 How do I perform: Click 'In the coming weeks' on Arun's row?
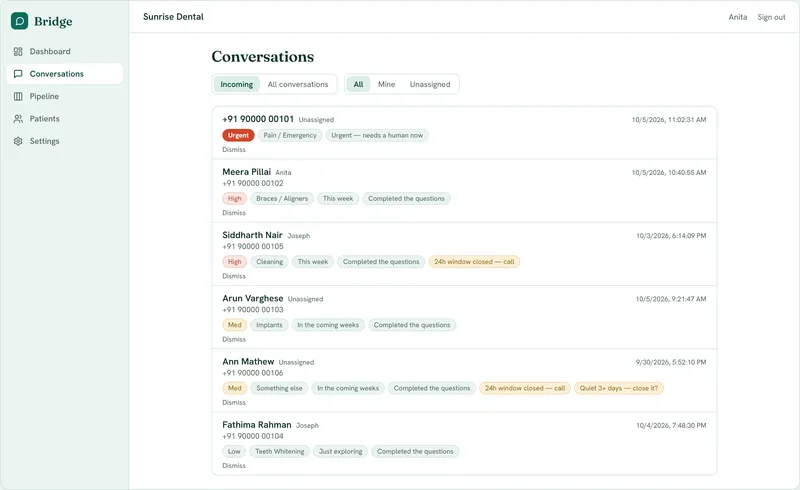click(328, 325)
